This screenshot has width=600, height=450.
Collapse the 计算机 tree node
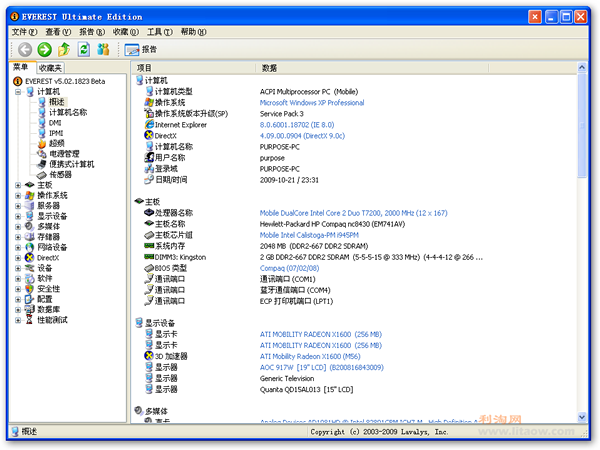pyautogui.click(x=18, y=92)
